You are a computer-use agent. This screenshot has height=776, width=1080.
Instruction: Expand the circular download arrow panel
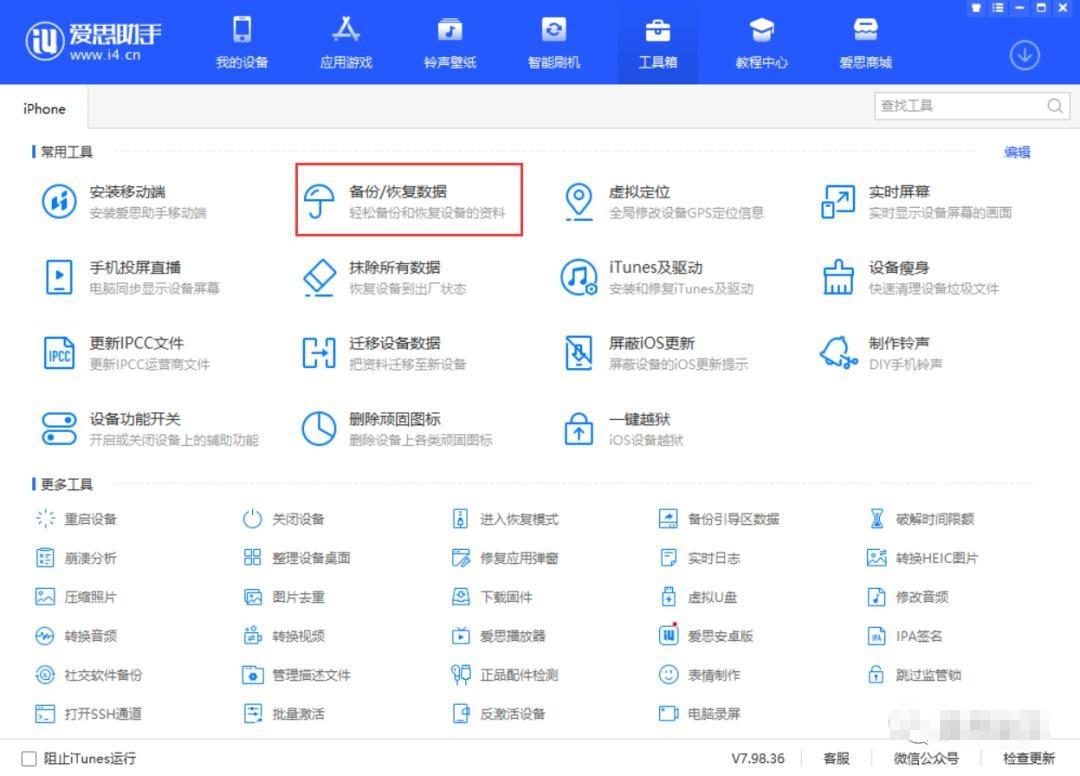[x=1023, y=56]
